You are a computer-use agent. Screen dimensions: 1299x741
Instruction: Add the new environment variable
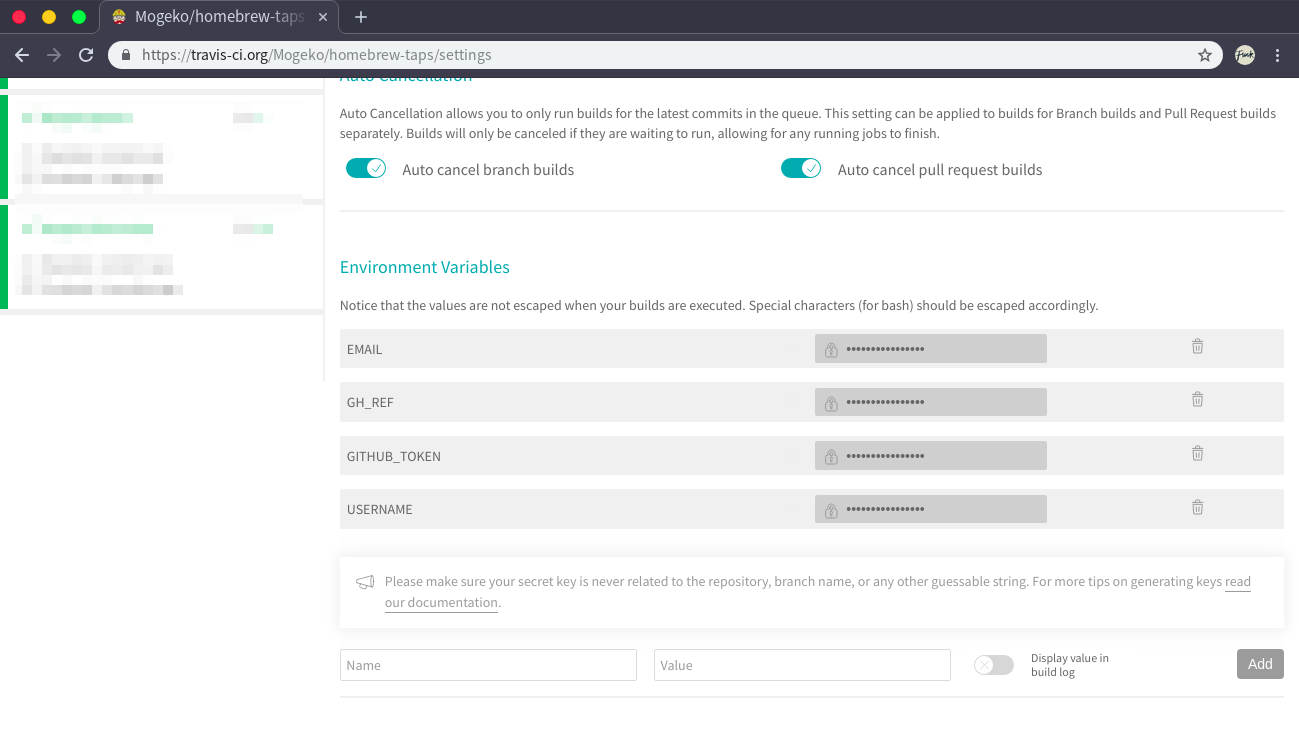[x=1260, y=664]
